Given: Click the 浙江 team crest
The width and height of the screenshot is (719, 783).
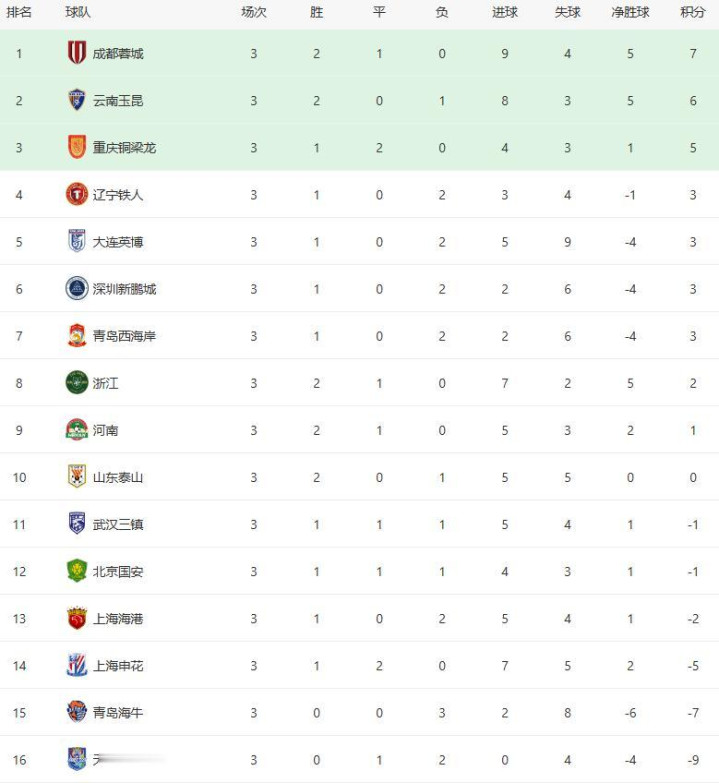Looking at the screenshot, I should pyautogui.click(x=77, y=383).
